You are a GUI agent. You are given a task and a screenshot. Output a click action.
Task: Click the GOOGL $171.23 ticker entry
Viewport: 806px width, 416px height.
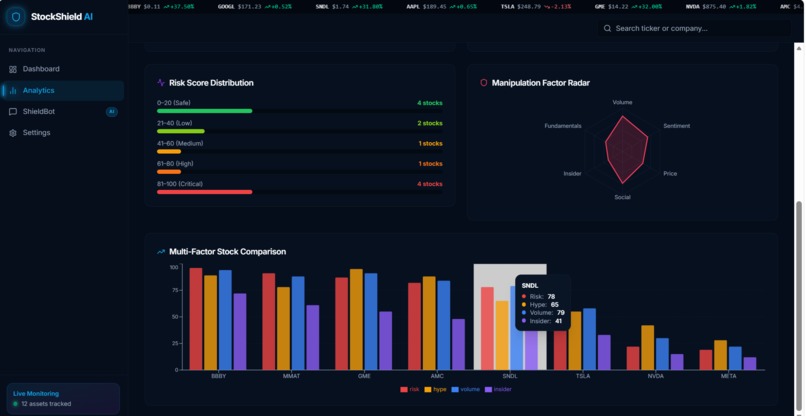[255, 7]
